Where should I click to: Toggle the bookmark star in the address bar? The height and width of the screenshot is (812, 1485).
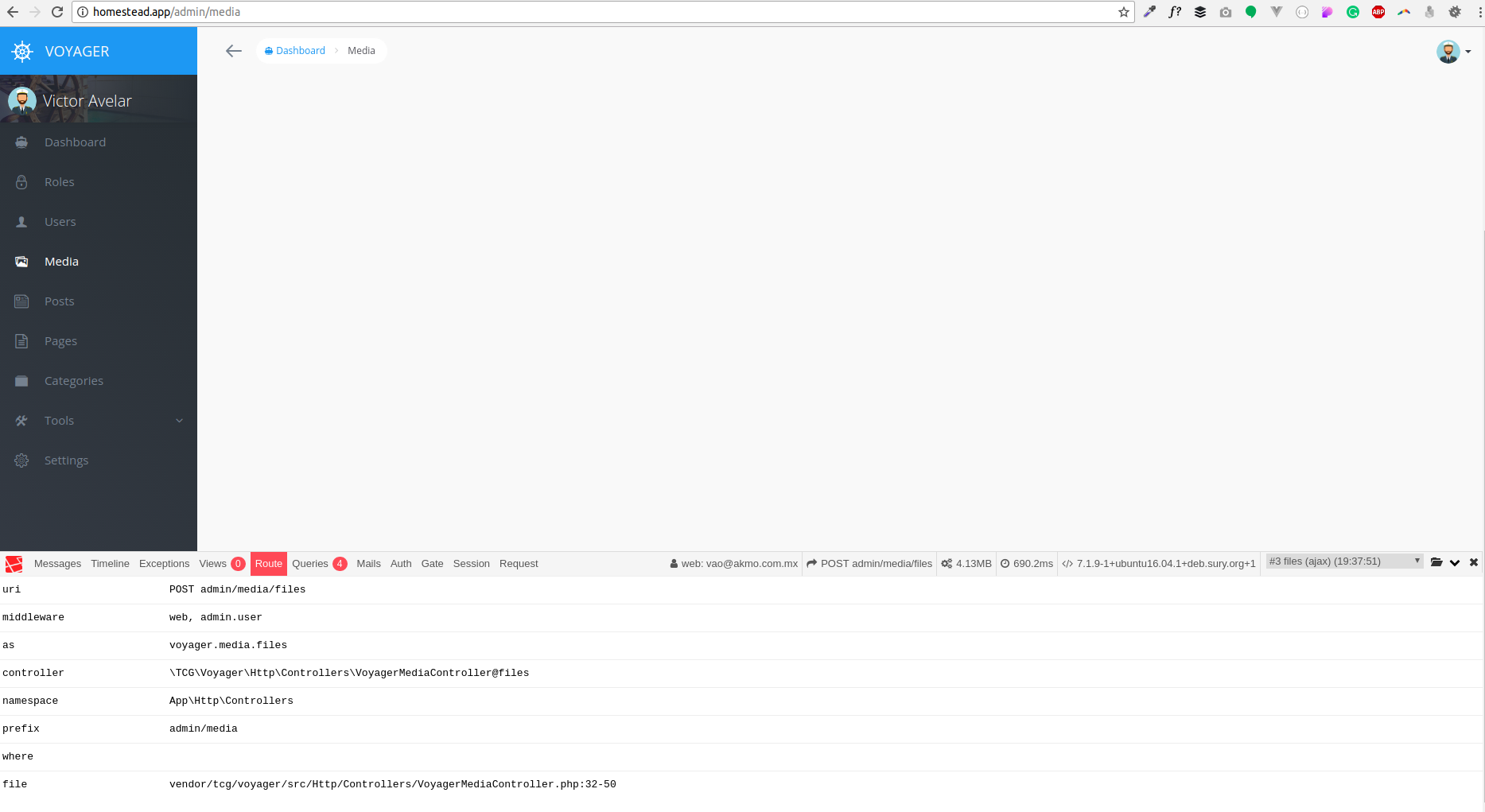(x=1123, y=12)
